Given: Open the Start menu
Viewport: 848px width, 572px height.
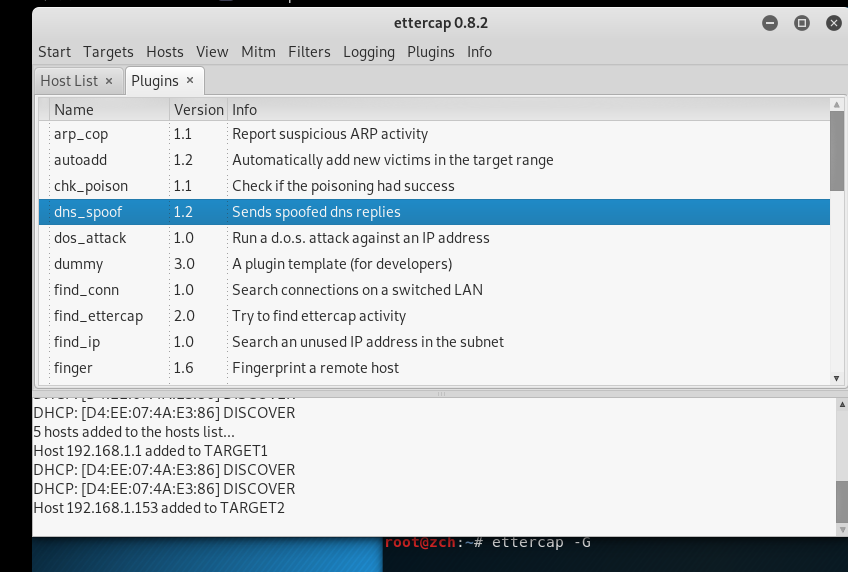Looking at the screenshot, I should (x=54, y=52).
